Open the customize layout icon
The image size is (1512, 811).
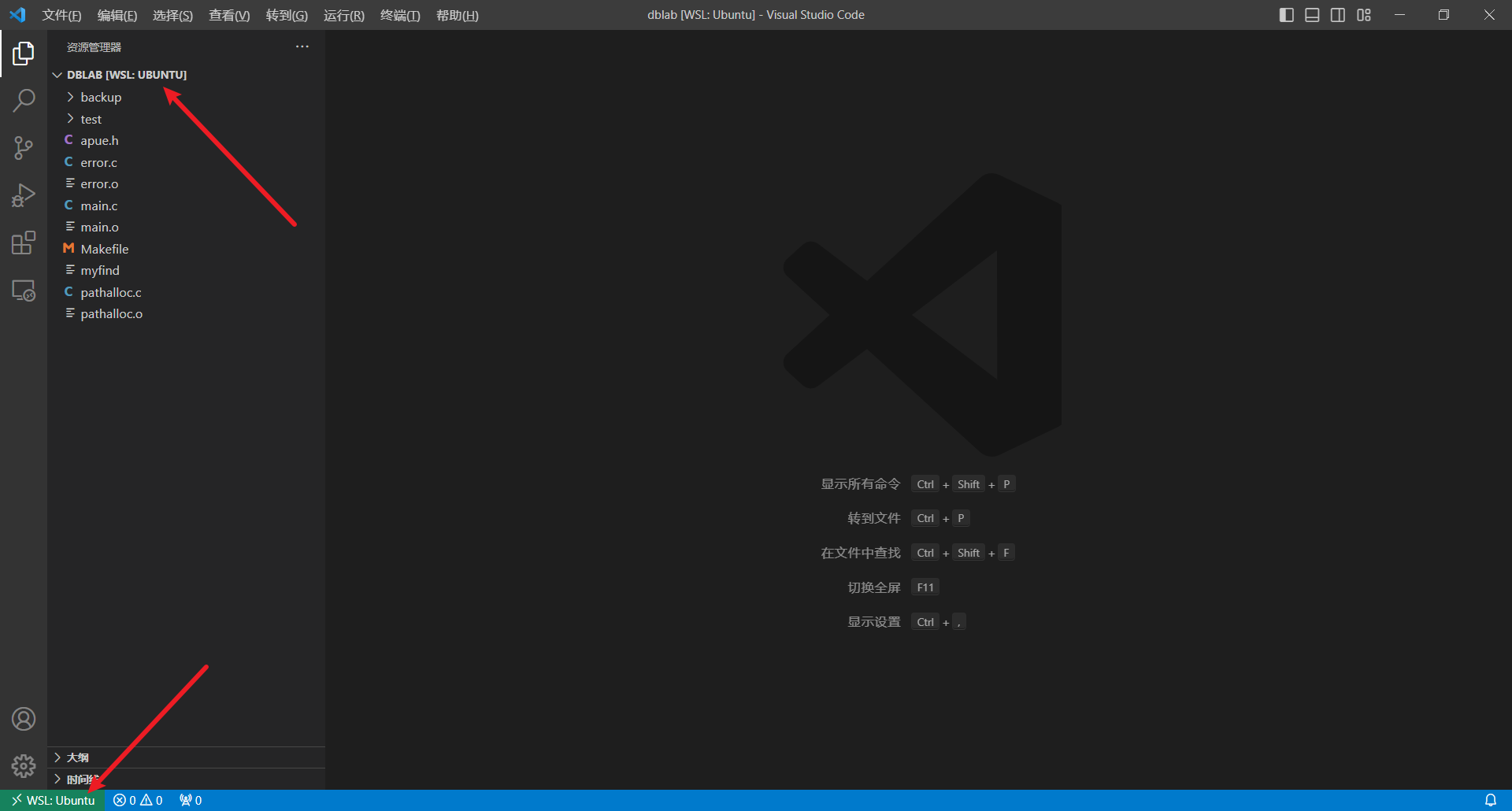pos(1364,15)
